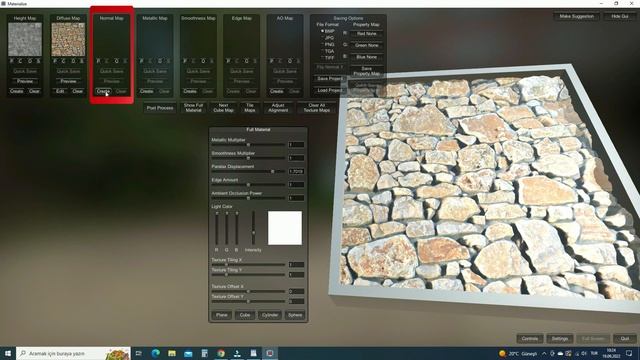Screen dimensions: 640x360
Task: Adjust the Light Intensity vertical slider
Action: click(x=253, y=228)
